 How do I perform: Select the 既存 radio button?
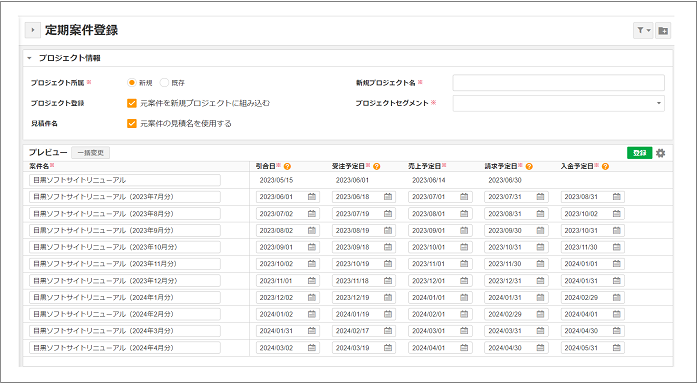(164, 83)
